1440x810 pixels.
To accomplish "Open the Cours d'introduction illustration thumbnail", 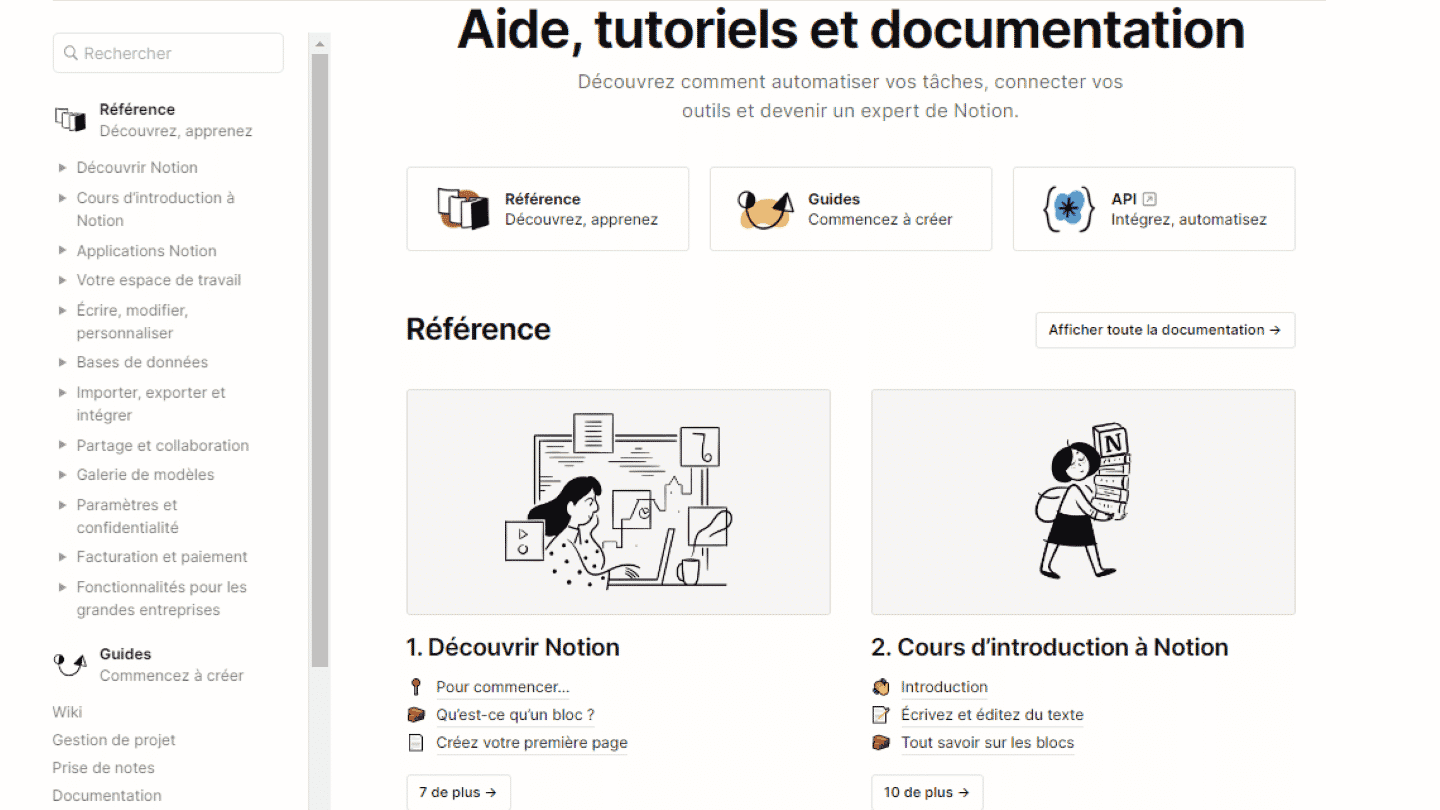I will [x=1083, y=502].
